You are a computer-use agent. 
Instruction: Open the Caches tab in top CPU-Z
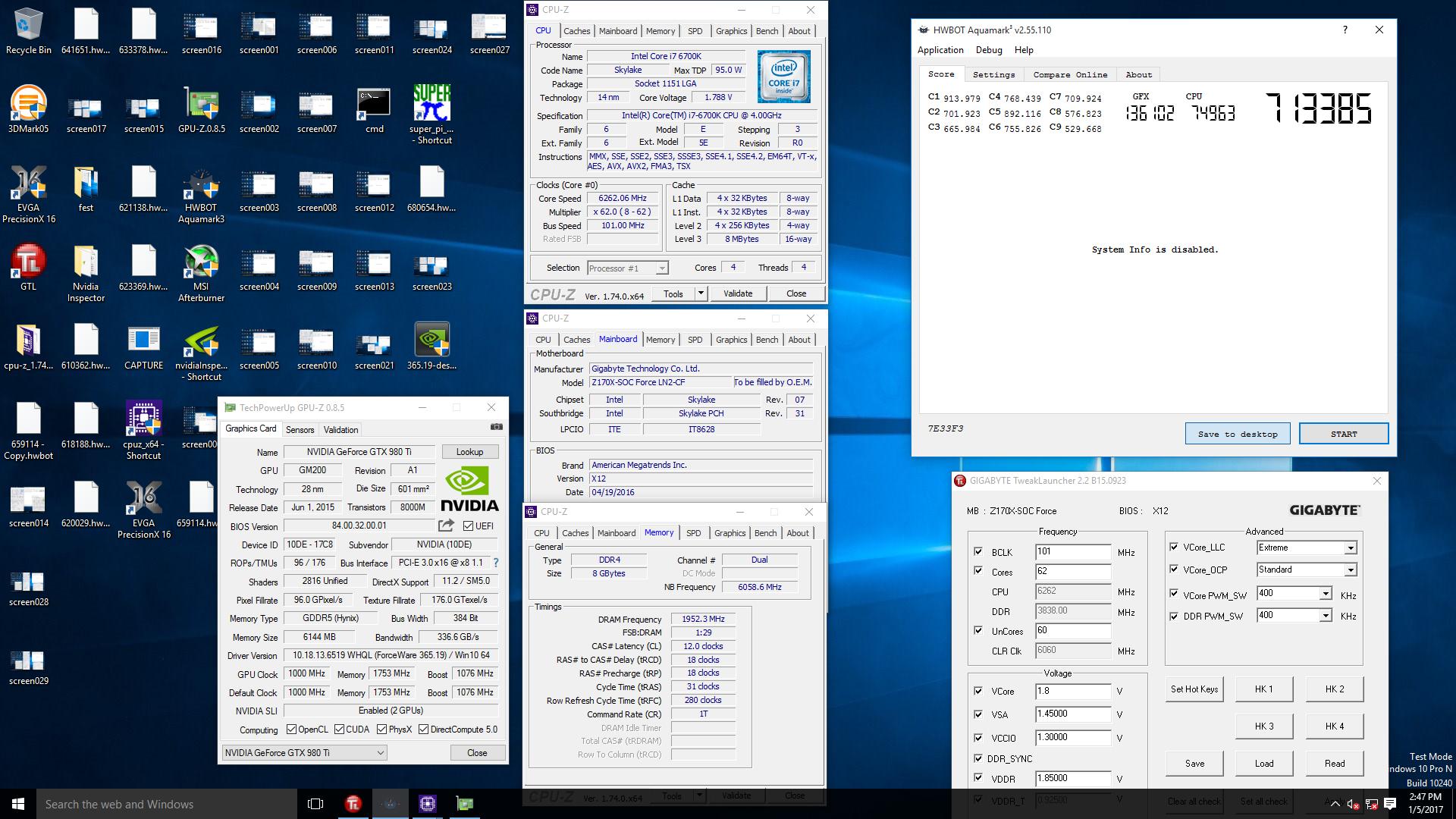click(x=576, y=31)
